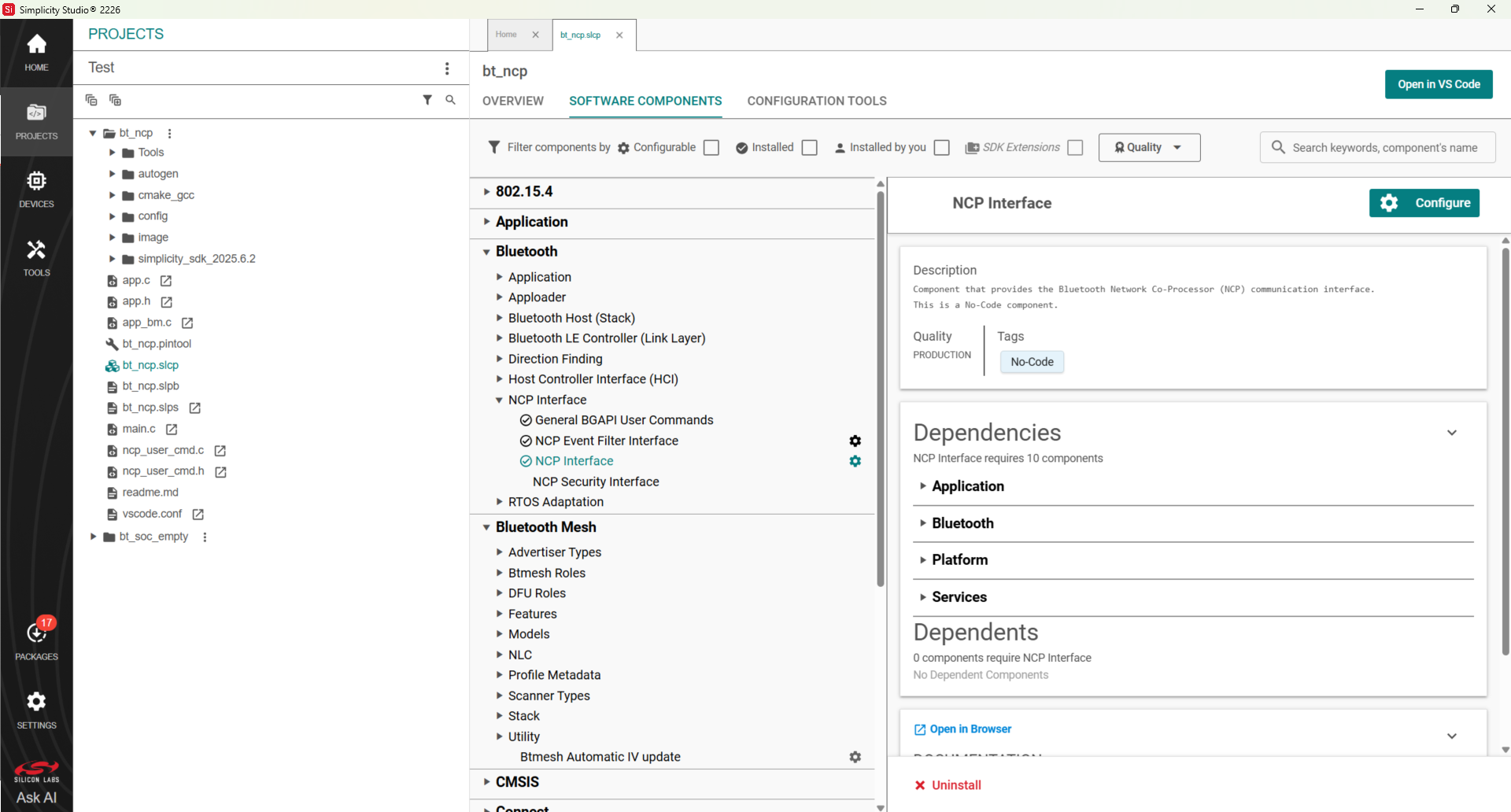Enable the Configurable filter checkbox
Viewport: 1511px width, 812px height.
(711, 148)
